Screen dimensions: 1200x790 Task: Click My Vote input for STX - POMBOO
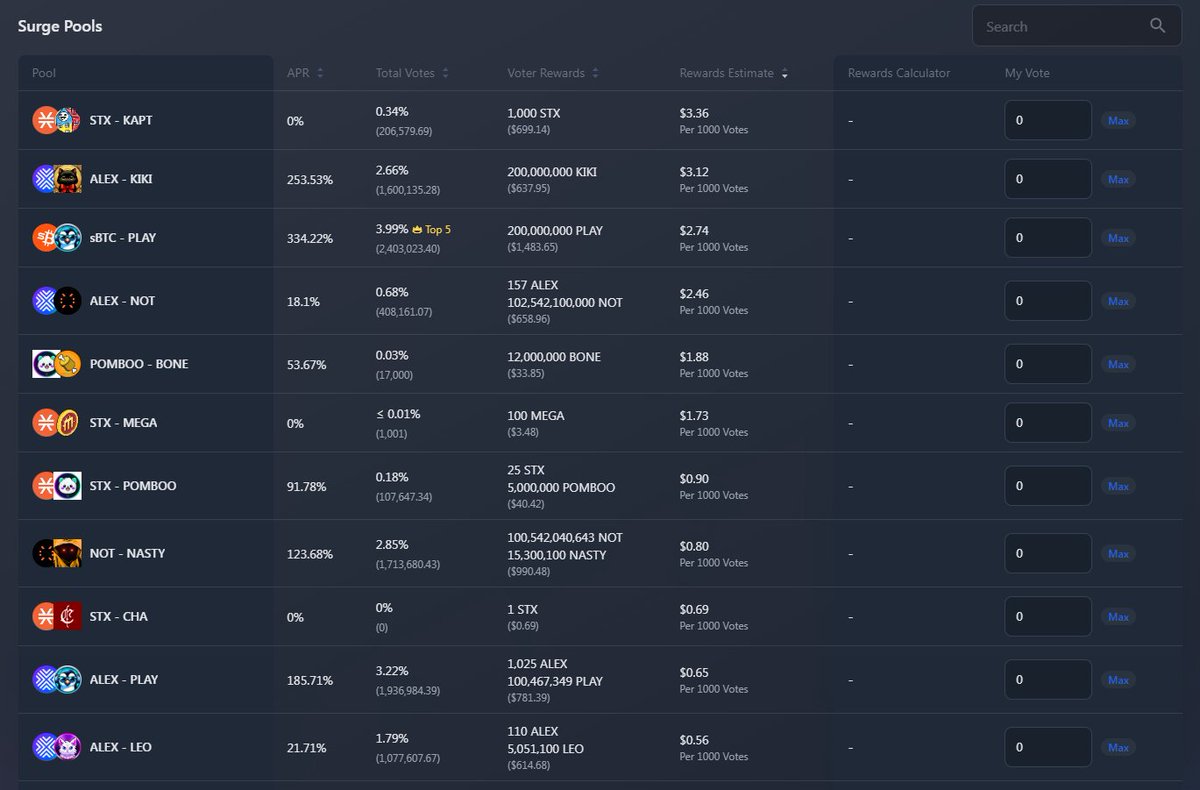pyautogui.click(x=1048, y=486)
